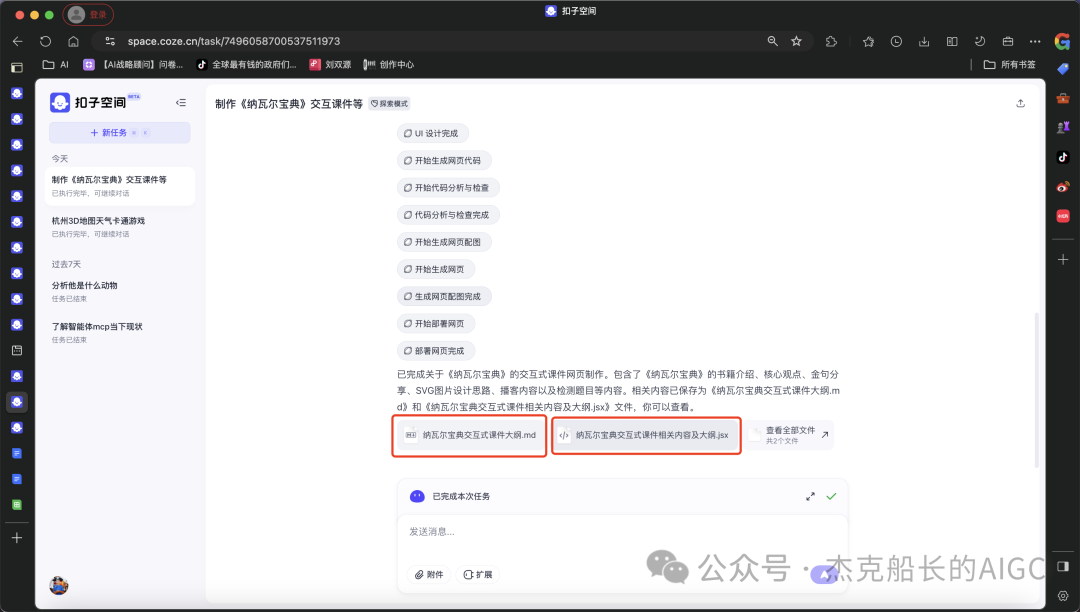Open the AI bookmarks folder
The image size is (1080, 612).
[56, 65]
